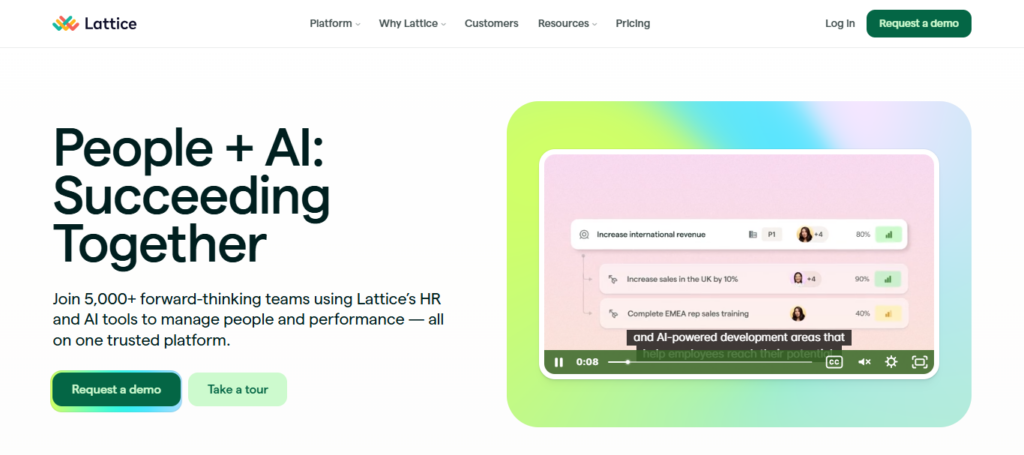Click the yellow chart icon beside 40%
Screen dimensions: 1024x455
coord(888,313)
